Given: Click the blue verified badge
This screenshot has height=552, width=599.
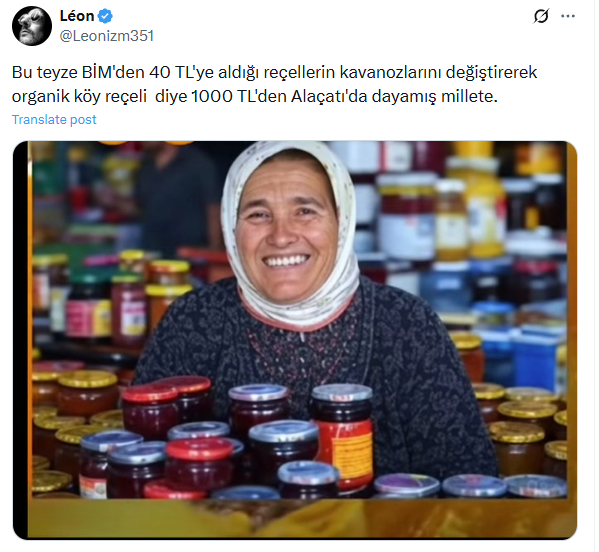Looking at the screenshot, I should coord(105,16).
